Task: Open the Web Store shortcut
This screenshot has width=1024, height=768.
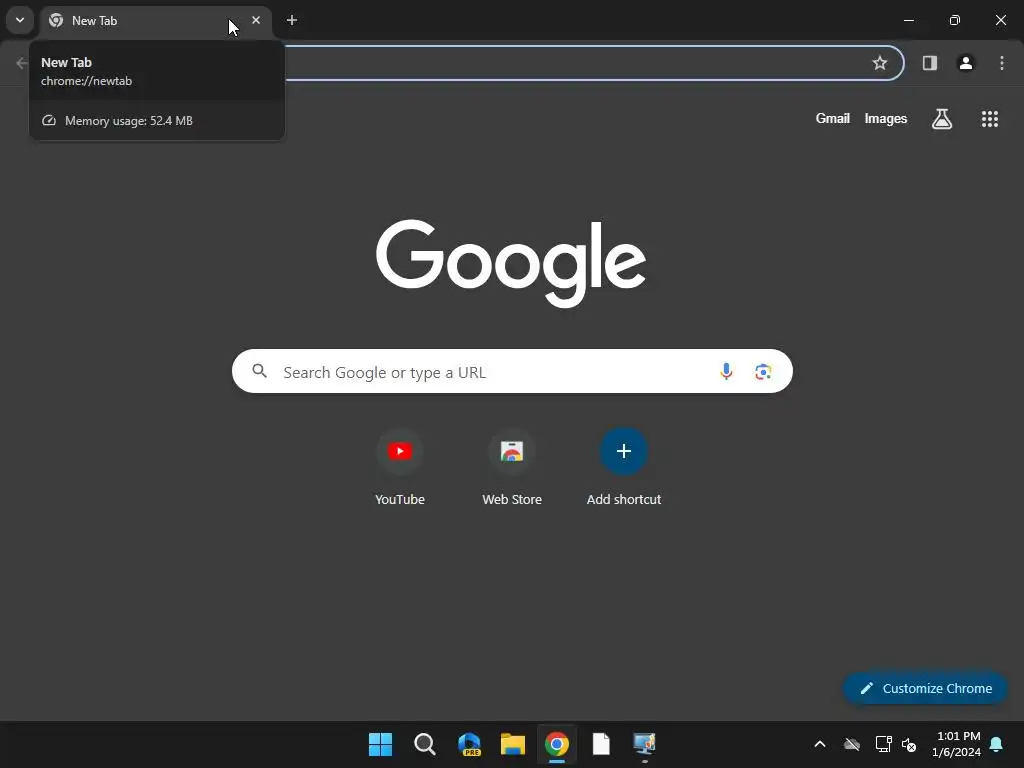Action: [x=512, y=468]
